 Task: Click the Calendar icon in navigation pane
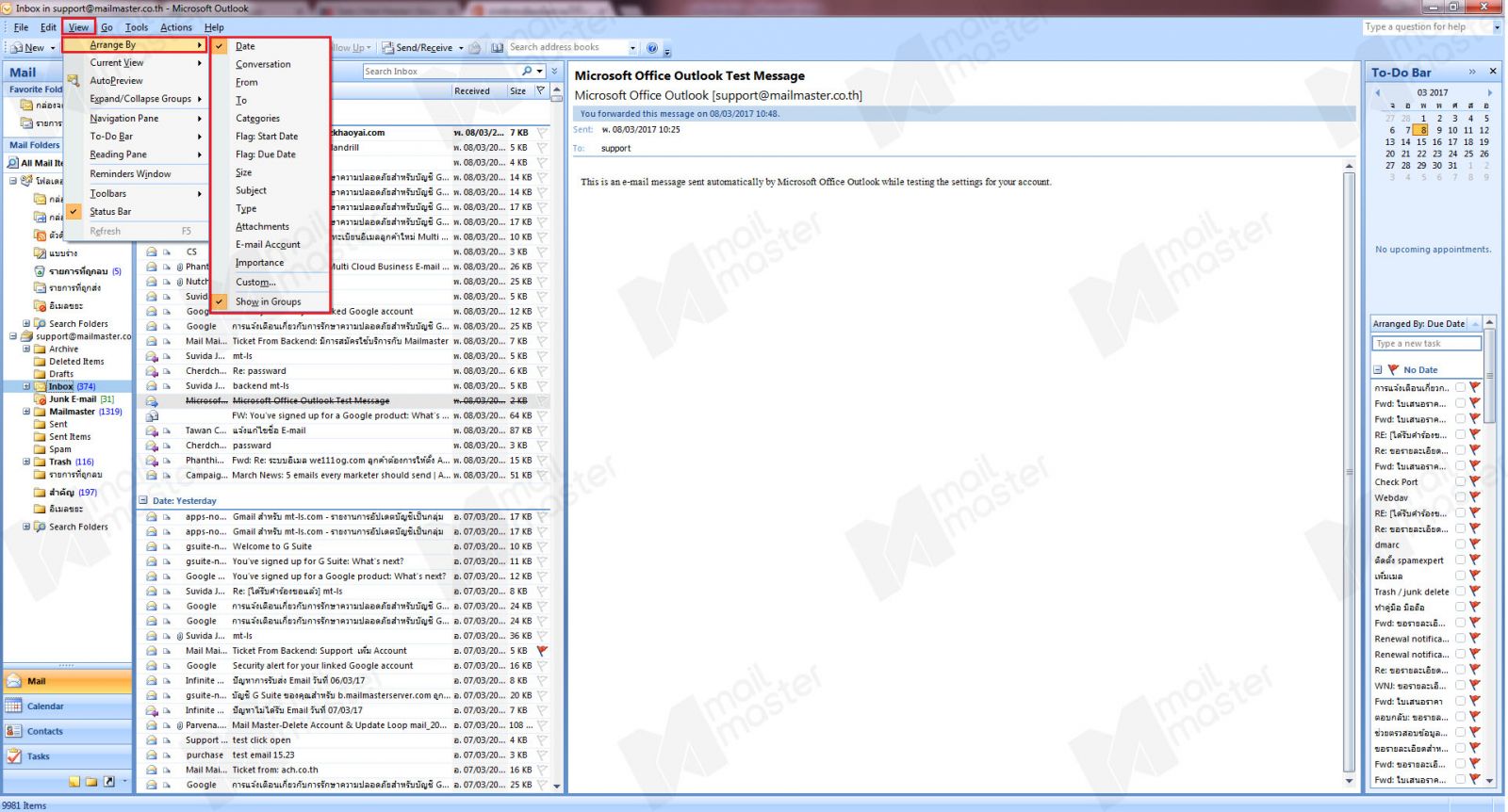pos(13,706)
